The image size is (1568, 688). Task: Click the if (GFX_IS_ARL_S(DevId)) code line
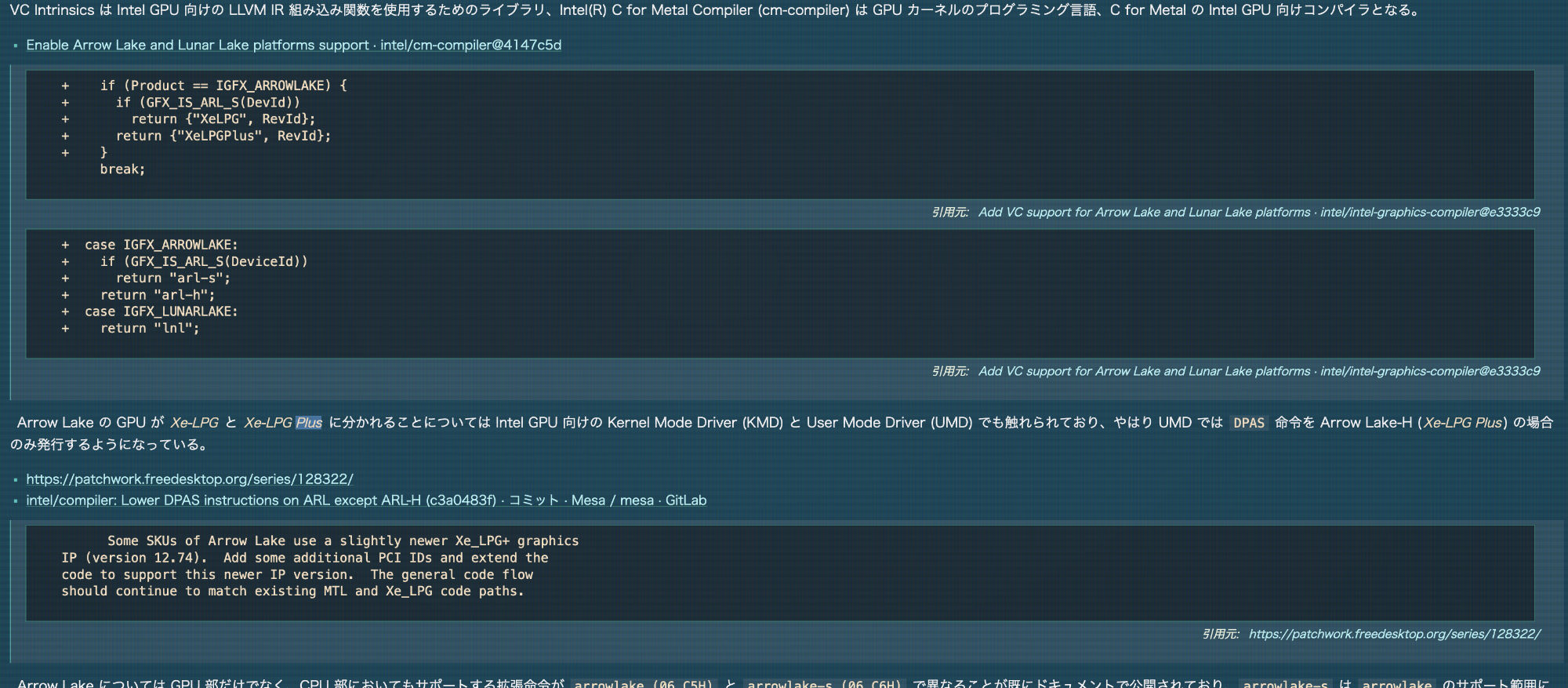click(x=208, y=102)
